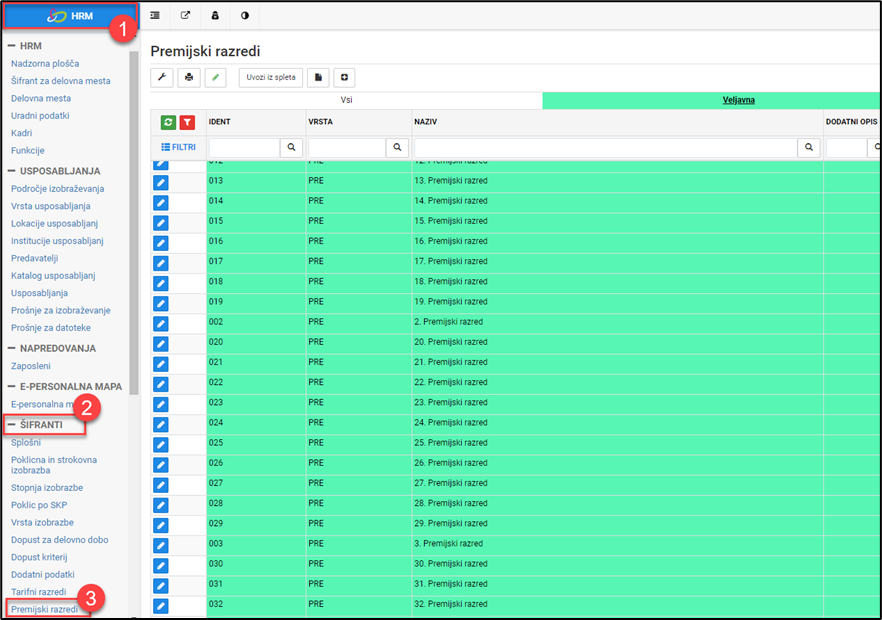This screenshot has width=882, height=620.
Task: Click the HRM logo header button
Action: pyautogui.click(x=70, y=16)
